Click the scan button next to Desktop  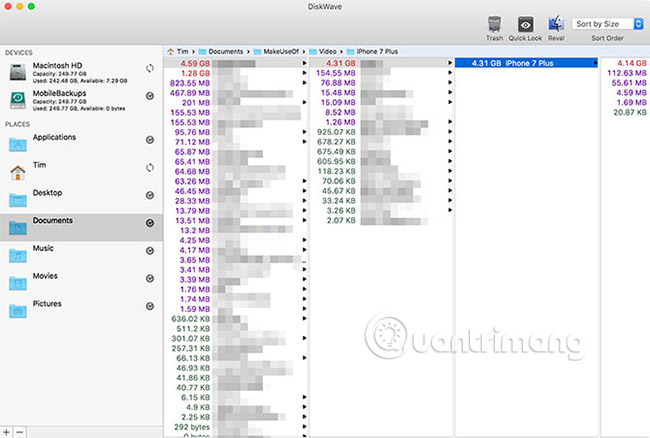[x=150, y=195]
